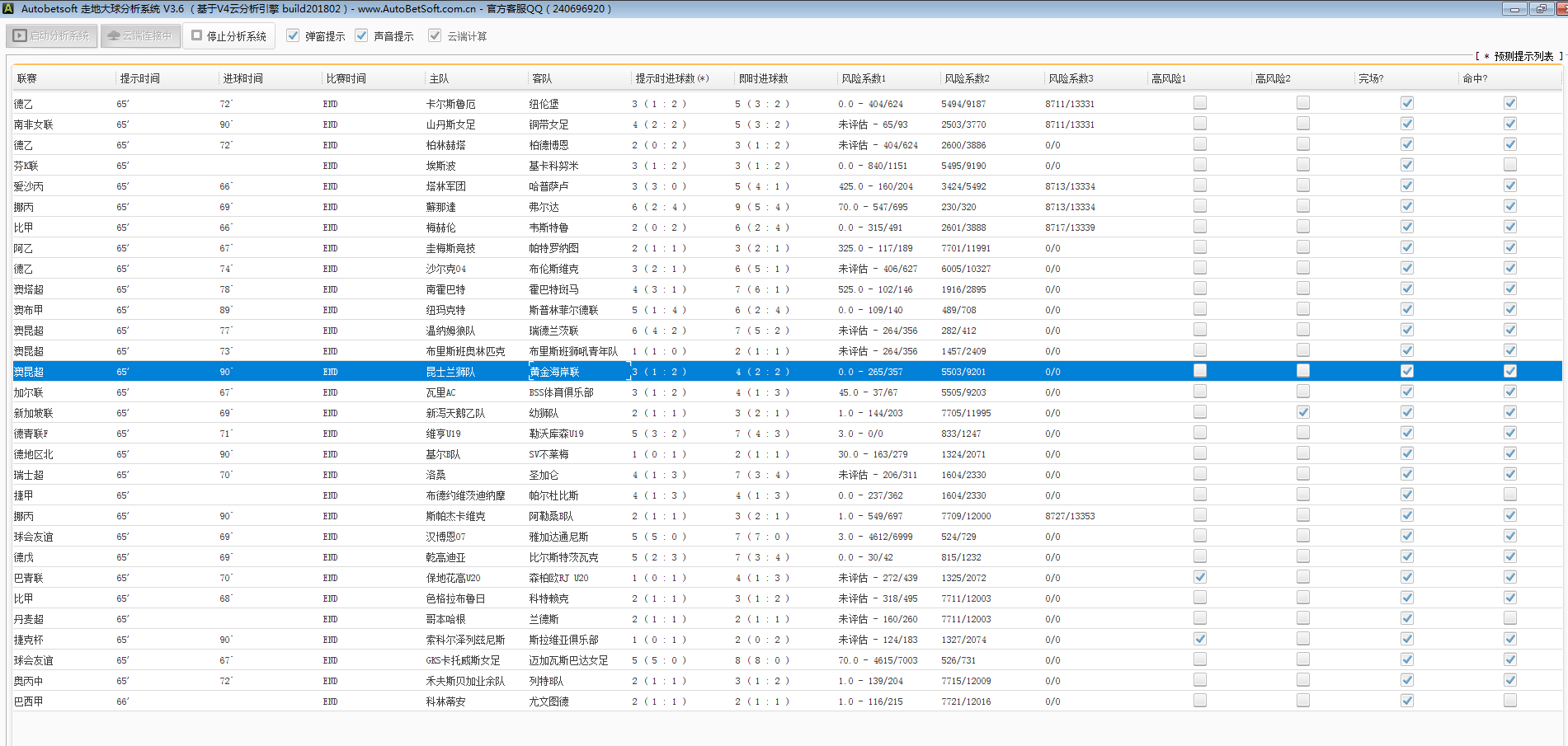This screenshot has width=1568, height=746.
Task: Click the 主队 column header
Action: pos(439,78)
